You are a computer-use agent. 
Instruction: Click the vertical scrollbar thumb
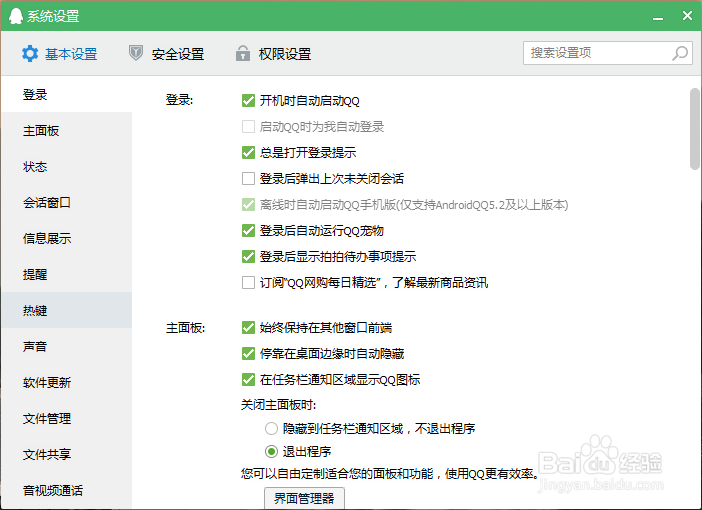[694, 129]
